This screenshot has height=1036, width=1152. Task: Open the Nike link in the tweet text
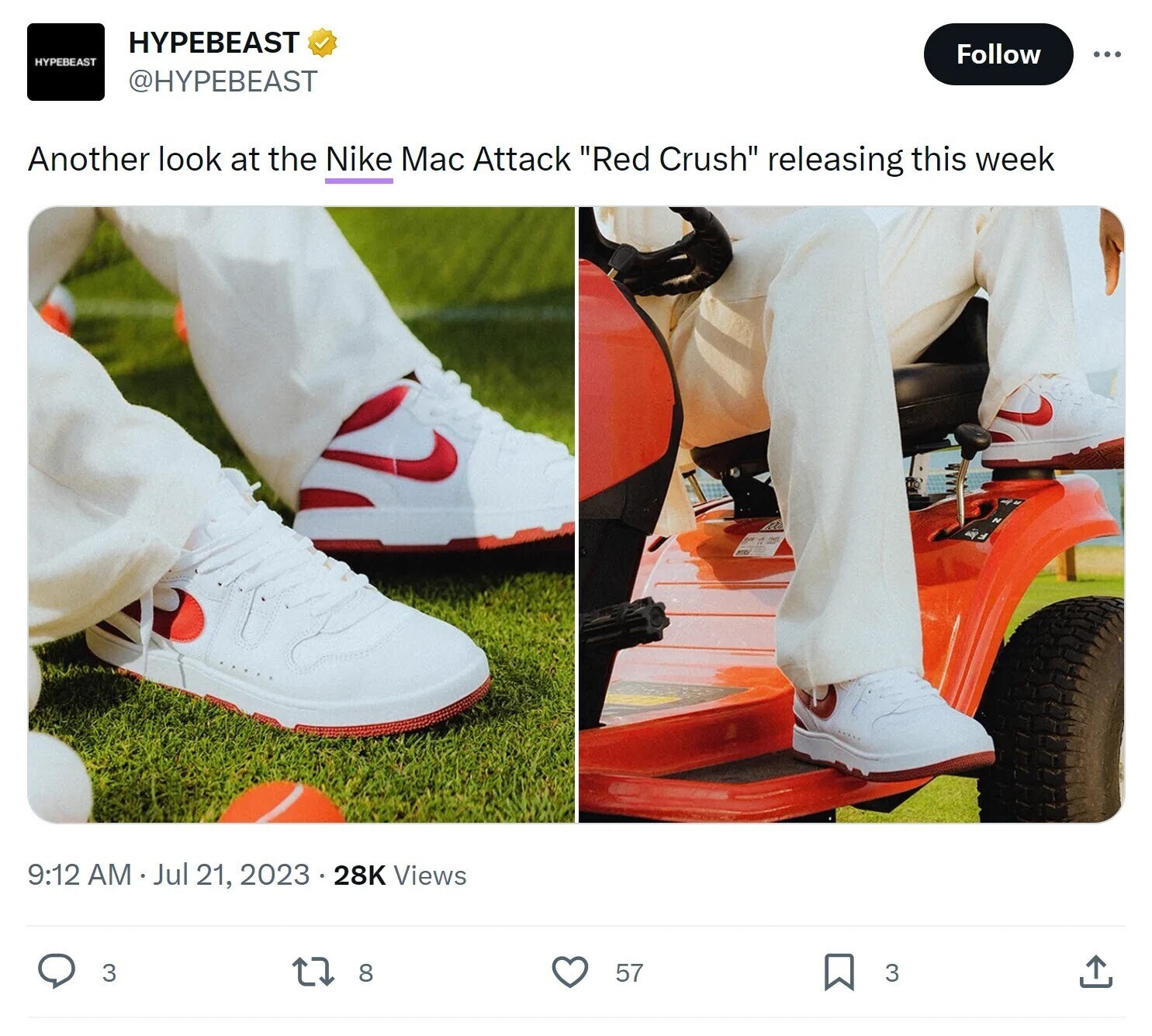point(358,159)
